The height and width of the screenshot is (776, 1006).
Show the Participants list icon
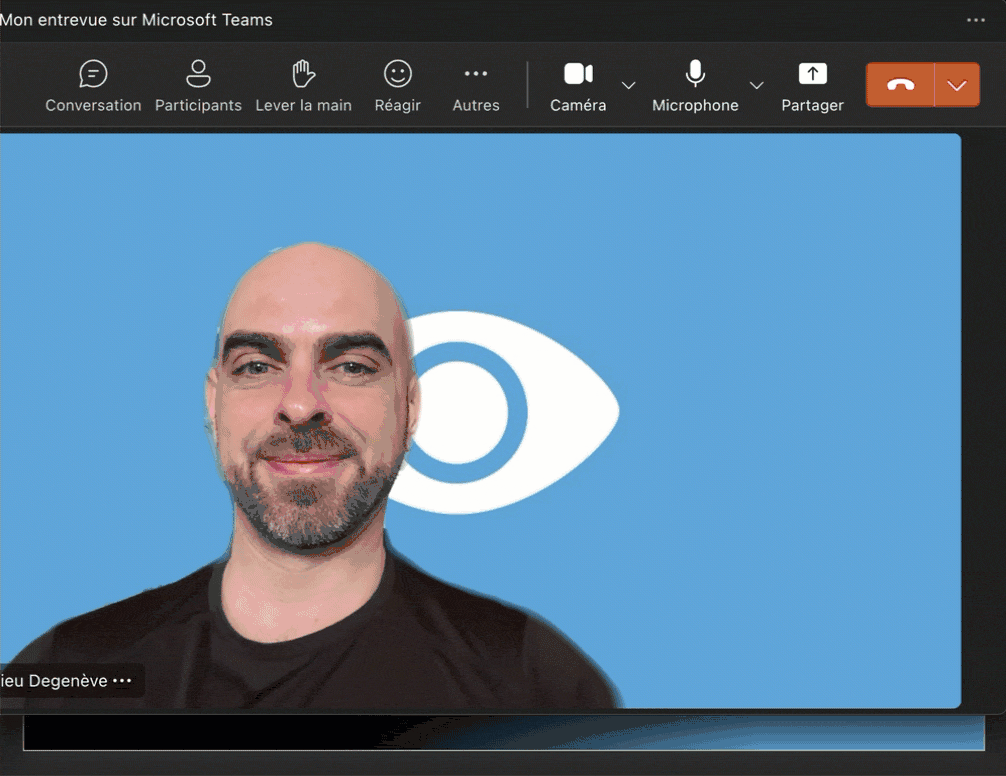(x=198, y=74)
